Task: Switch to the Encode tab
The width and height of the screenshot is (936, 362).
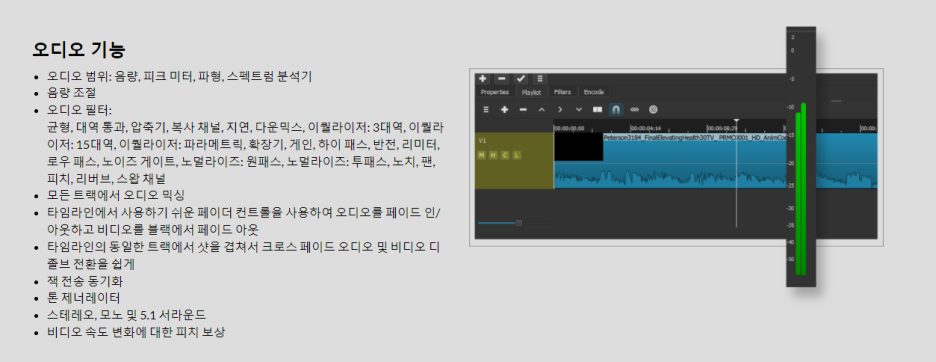Action: (593, 92)
